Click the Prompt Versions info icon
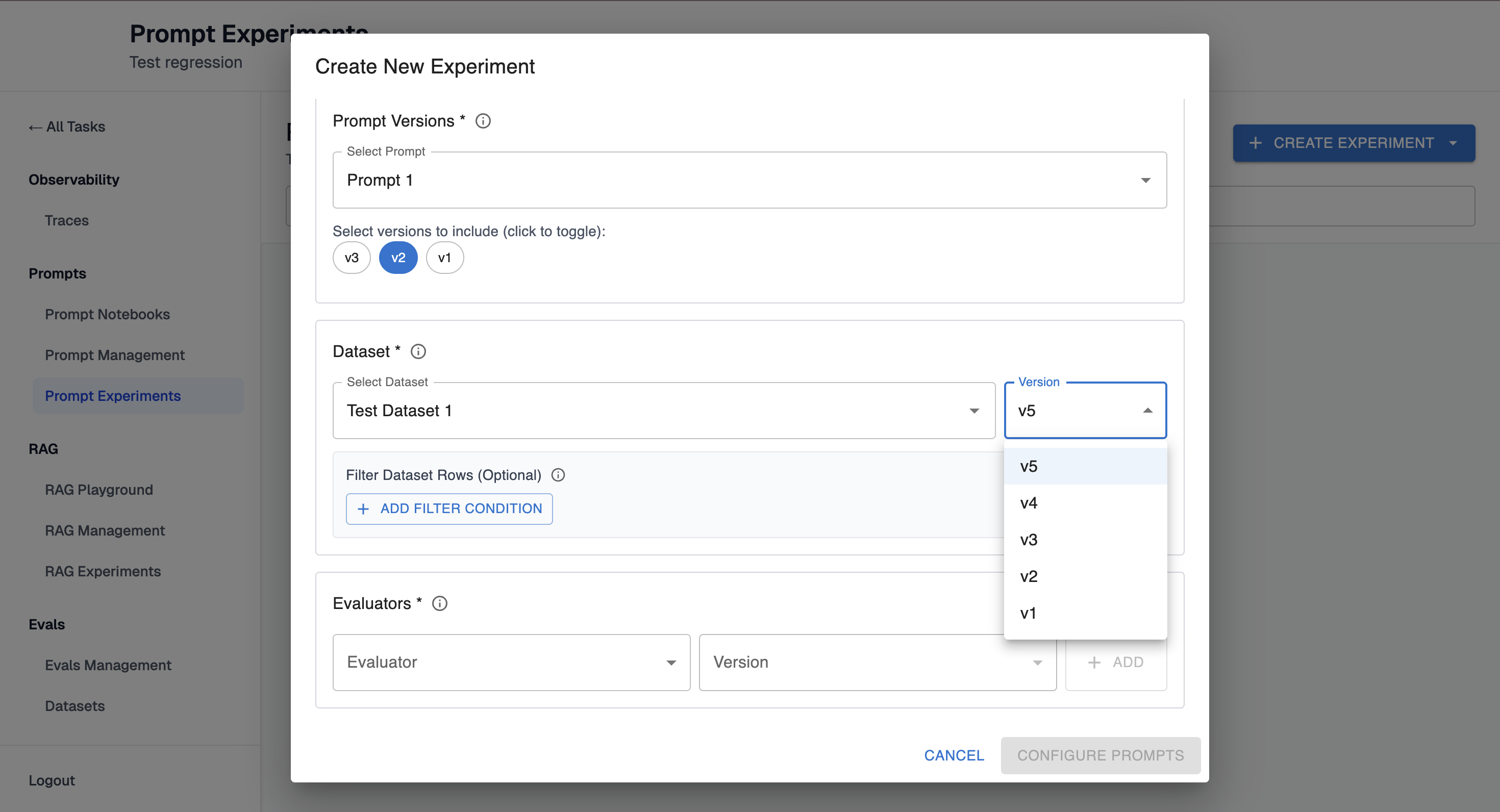 [x=483, y=121]
